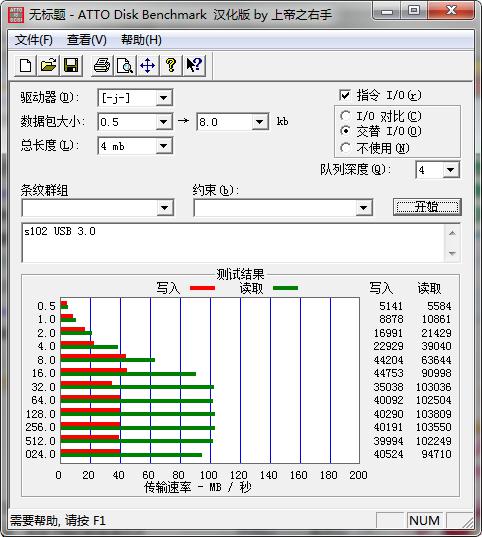The image size is (482, 537).
Task: Click the description box scroll up arrow
Action: pos(452,234)
